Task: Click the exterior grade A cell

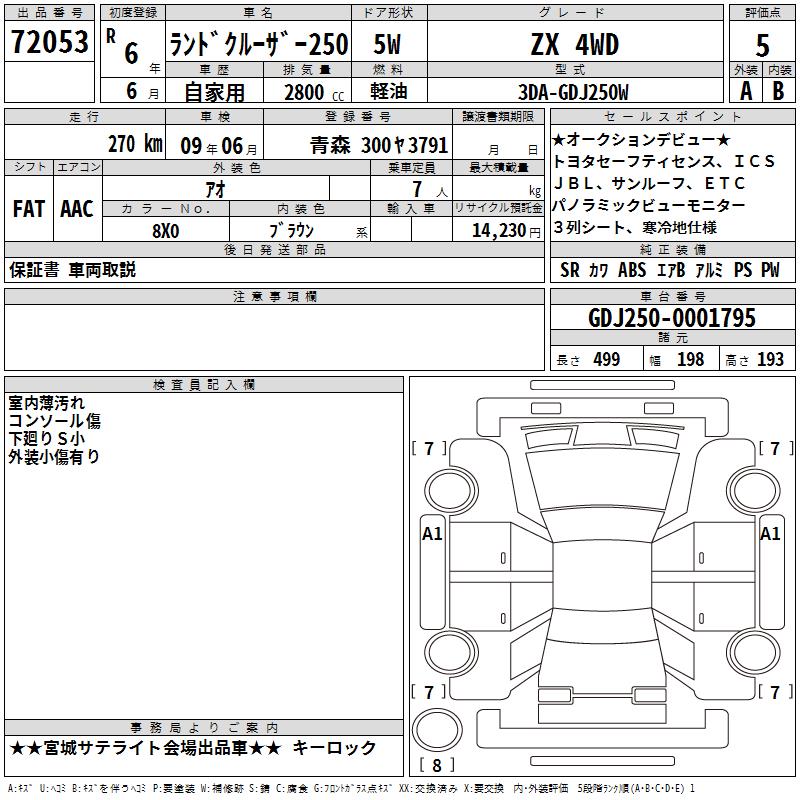Action: click(746, 91)
